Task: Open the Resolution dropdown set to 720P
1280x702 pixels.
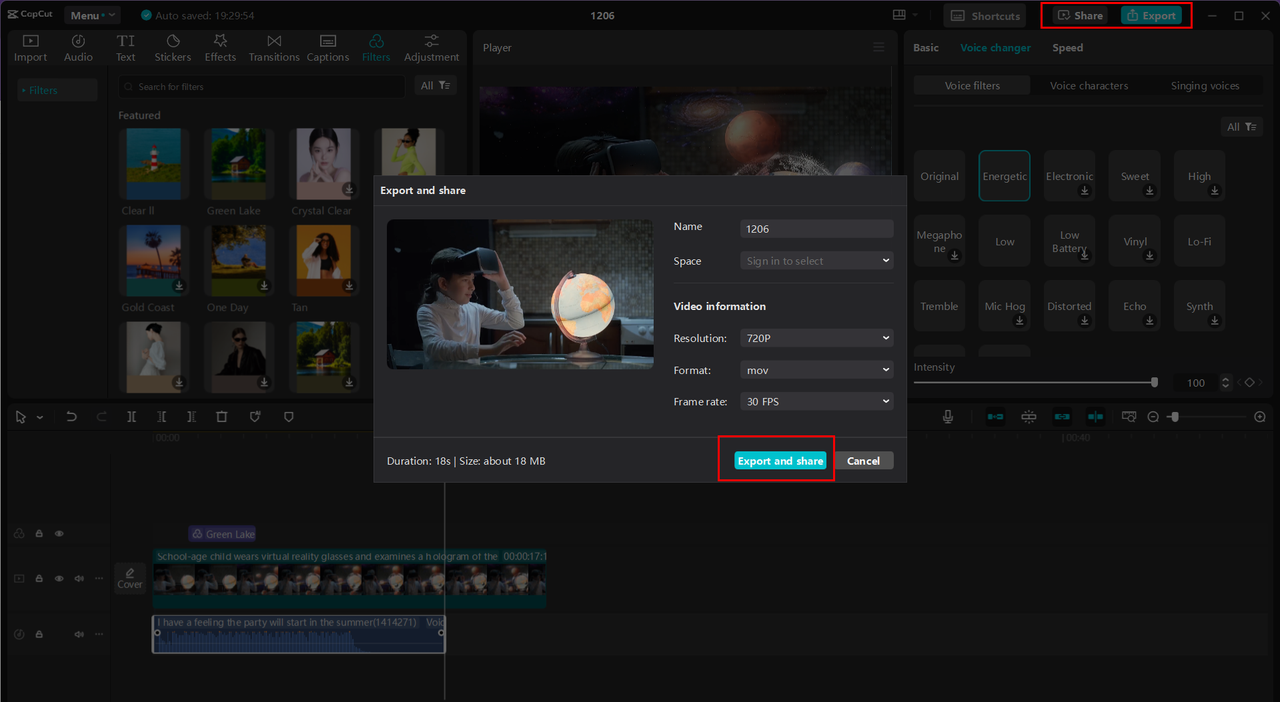Action: [x=816, y=338]
